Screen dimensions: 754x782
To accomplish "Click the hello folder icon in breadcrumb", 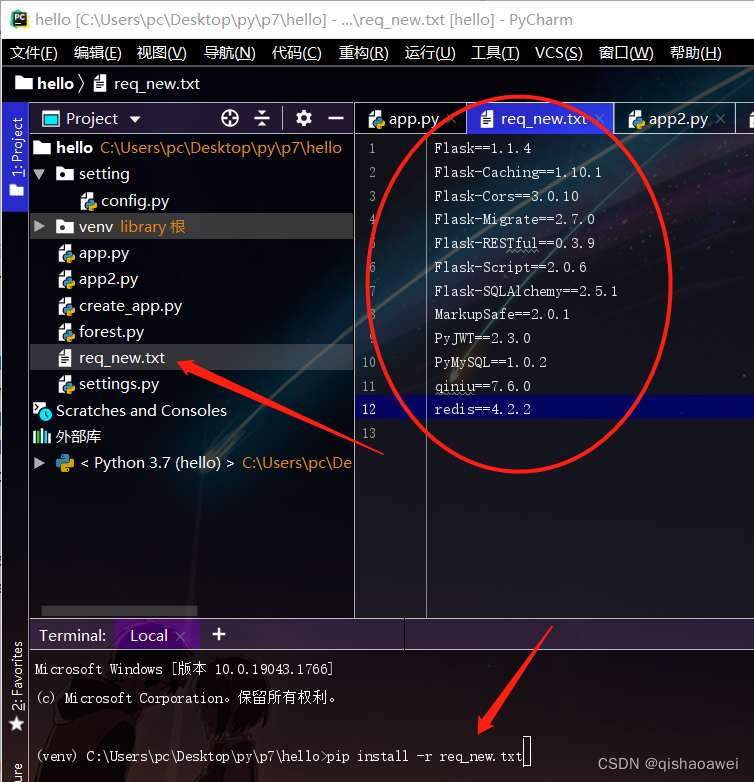I will [x=23, y=83].
